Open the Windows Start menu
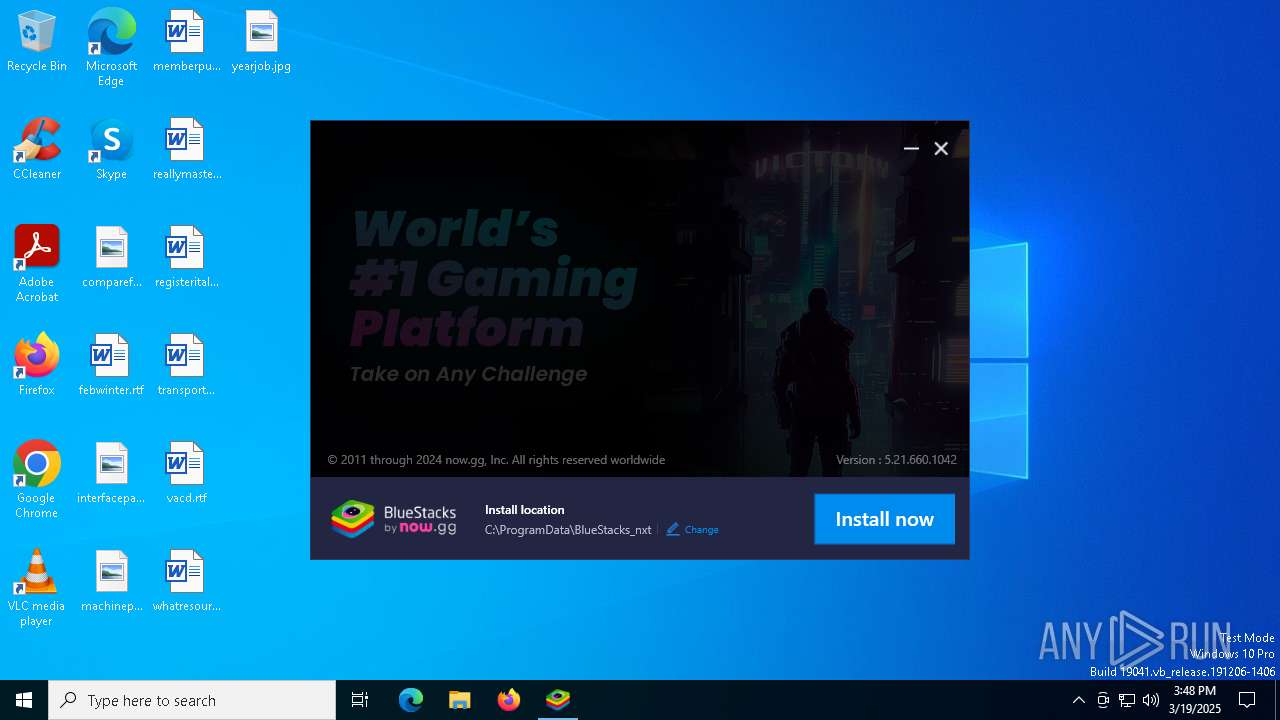Viewport: 1280px width, 720px height. click(24, 700)
